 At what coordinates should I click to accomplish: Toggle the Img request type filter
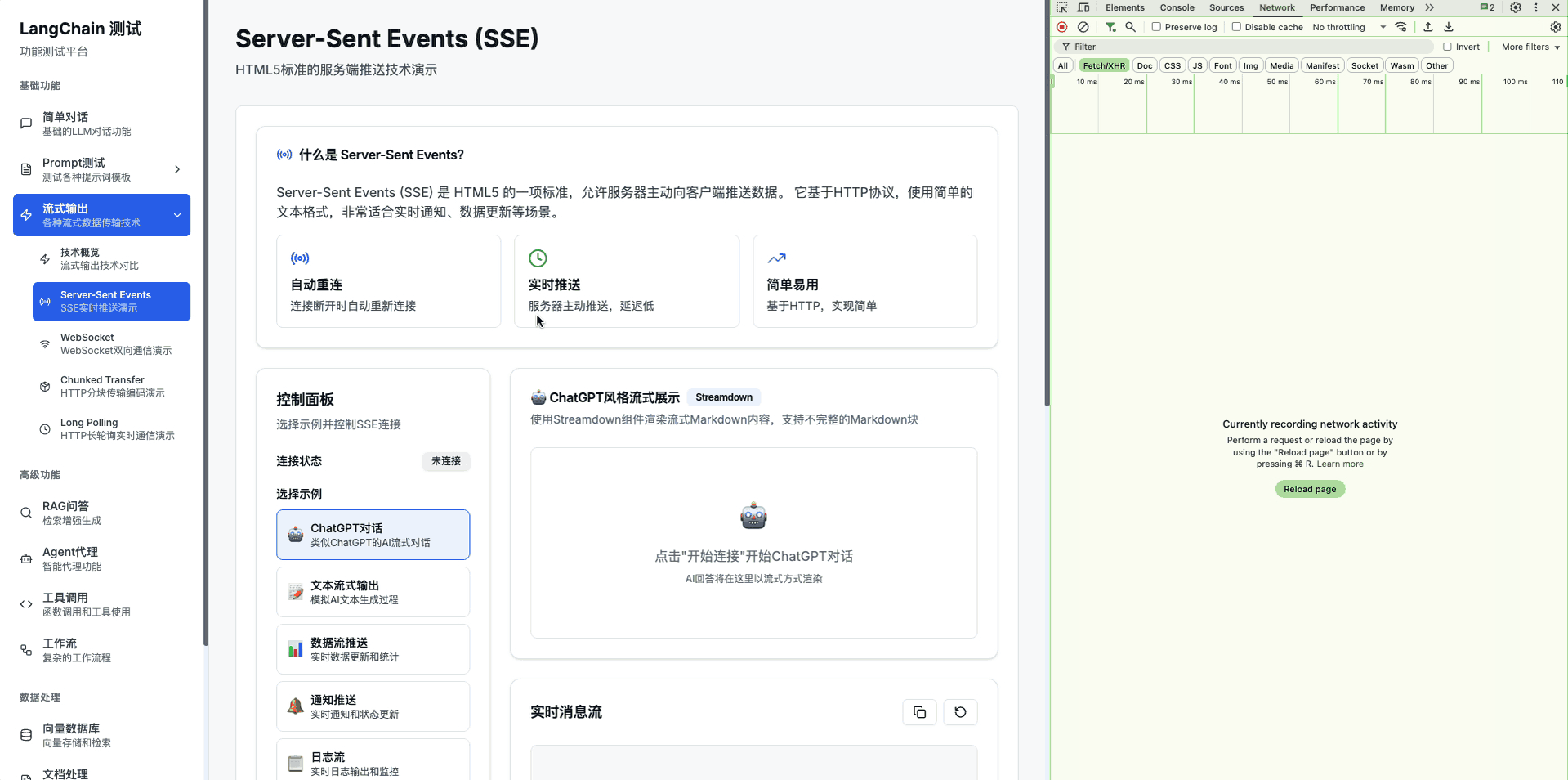click(x=1250, y=65)
